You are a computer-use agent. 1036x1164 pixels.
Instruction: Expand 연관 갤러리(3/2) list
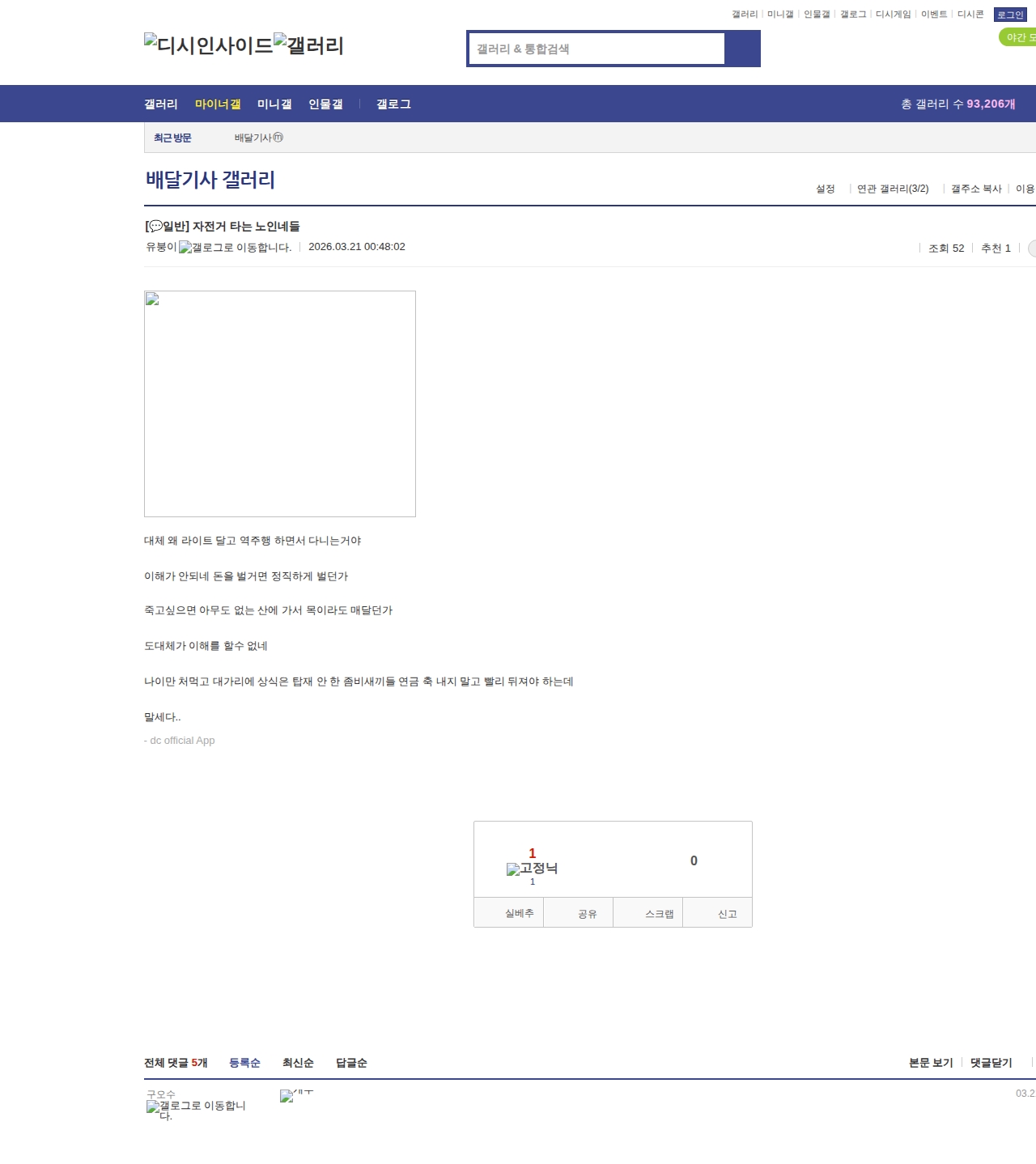tap(893, 189)
